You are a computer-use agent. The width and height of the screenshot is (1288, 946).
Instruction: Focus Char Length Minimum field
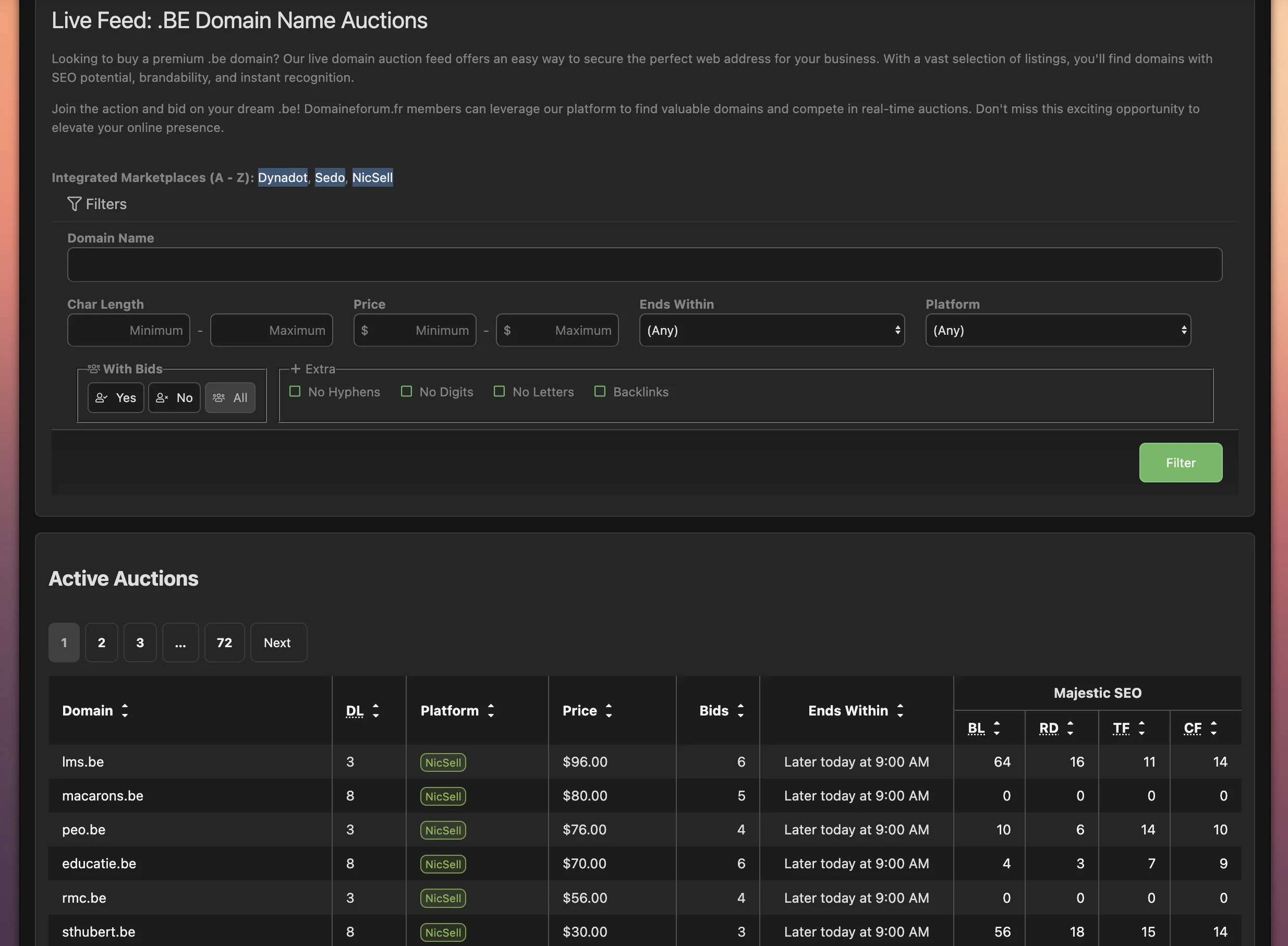pyautogui.click(x=129, y=330)
